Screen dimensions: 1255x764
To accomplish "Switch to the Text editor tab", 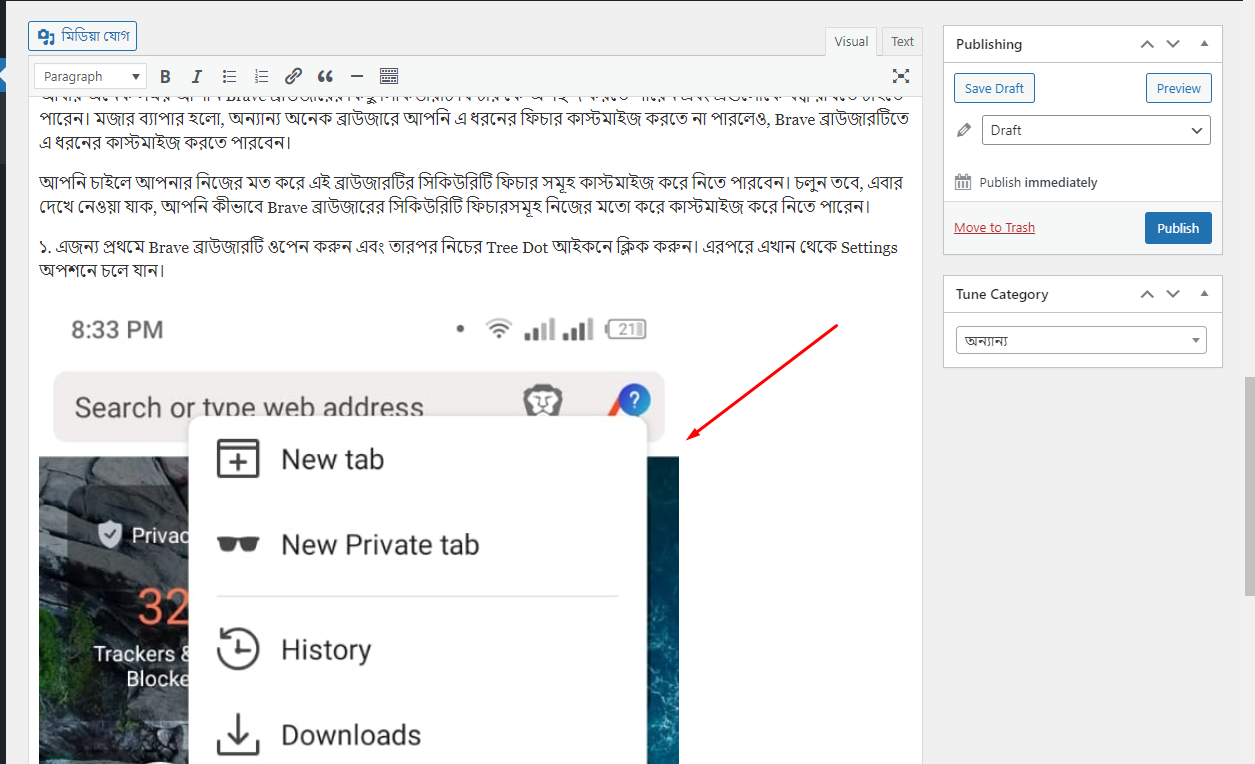I will pyautogui.click(x=901, y=41).
